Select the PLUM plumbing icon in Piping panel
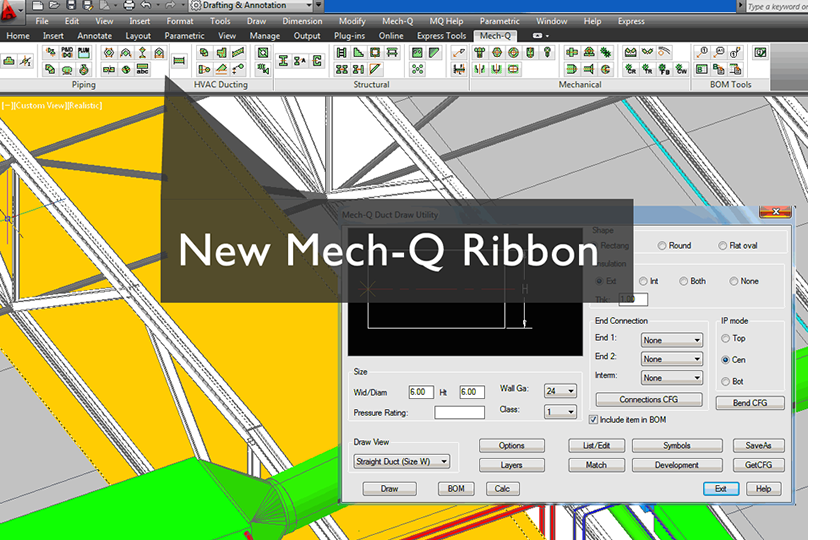840x540 pixels. click(84, 52)
